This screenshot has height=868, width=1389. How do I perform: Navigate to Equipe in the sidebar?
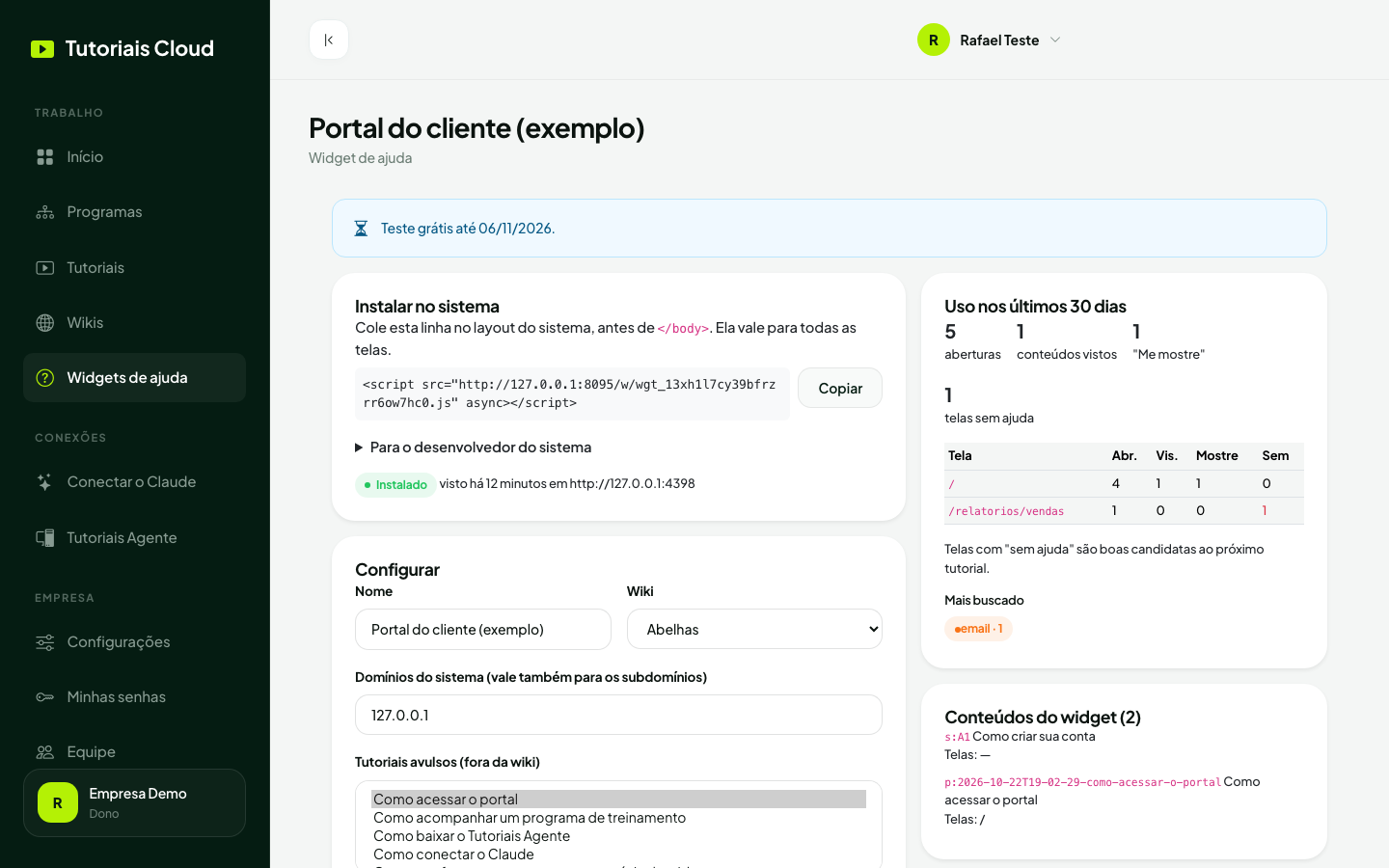click(134, 752)
